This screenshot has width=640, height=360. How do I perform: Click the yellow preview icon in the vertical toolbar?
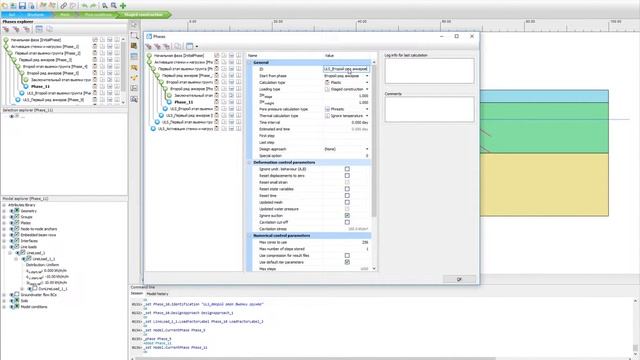pos(134,67)
